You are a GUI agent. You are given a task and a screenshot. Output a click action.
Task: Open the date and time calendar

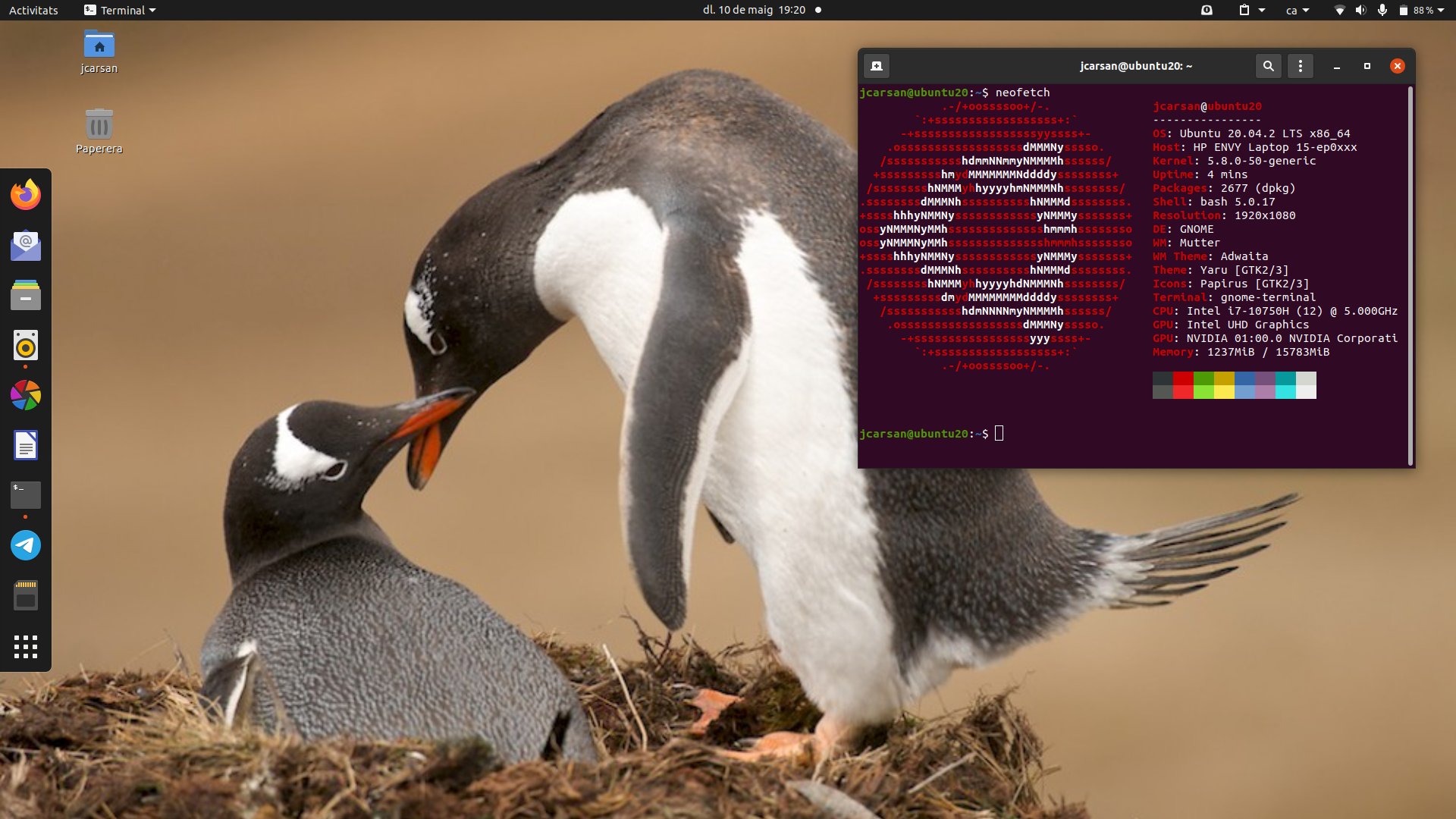(754, 11)
